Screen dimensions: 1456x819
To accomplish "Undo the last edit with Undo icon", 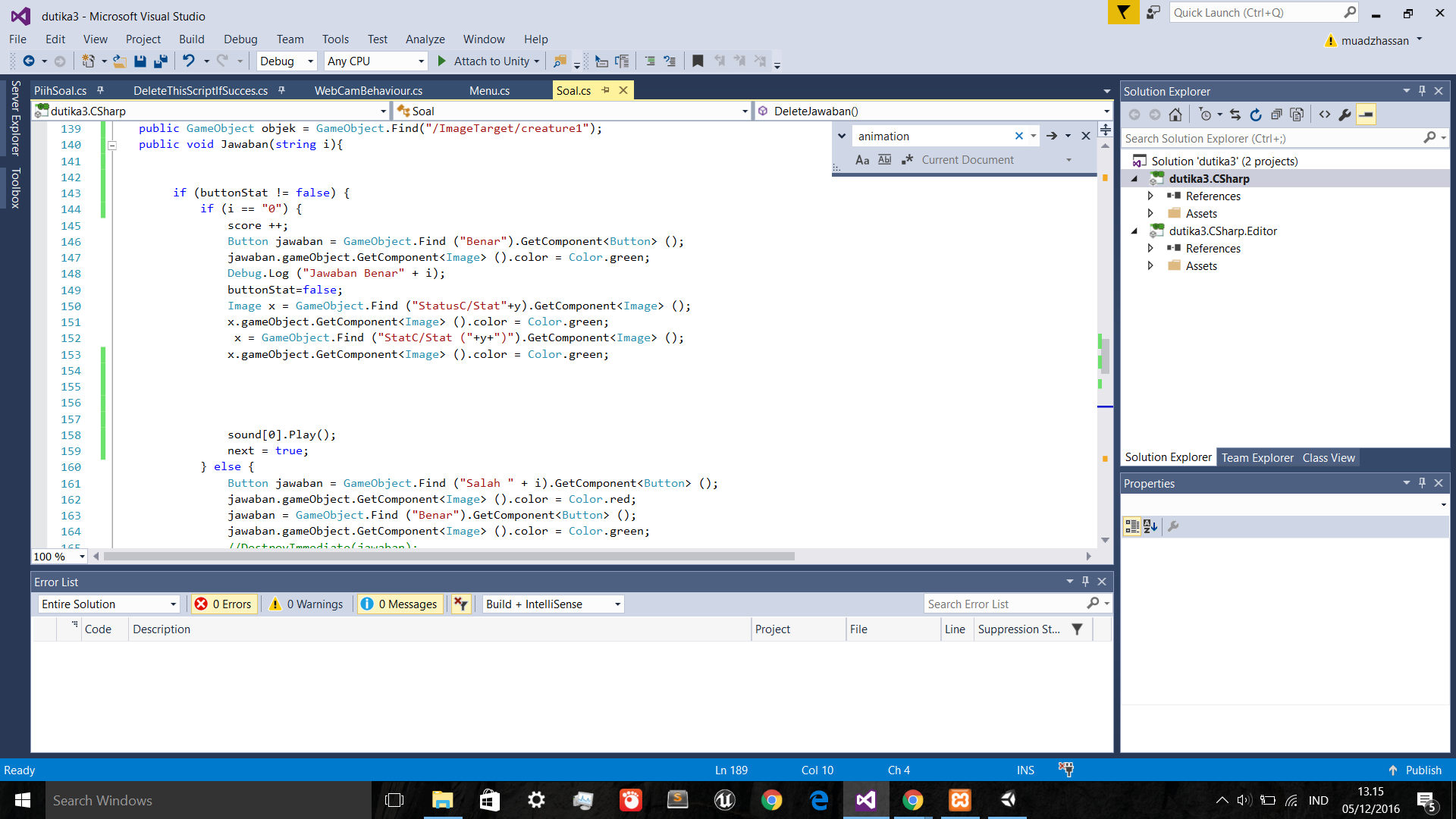I will (x=189, y=61).
